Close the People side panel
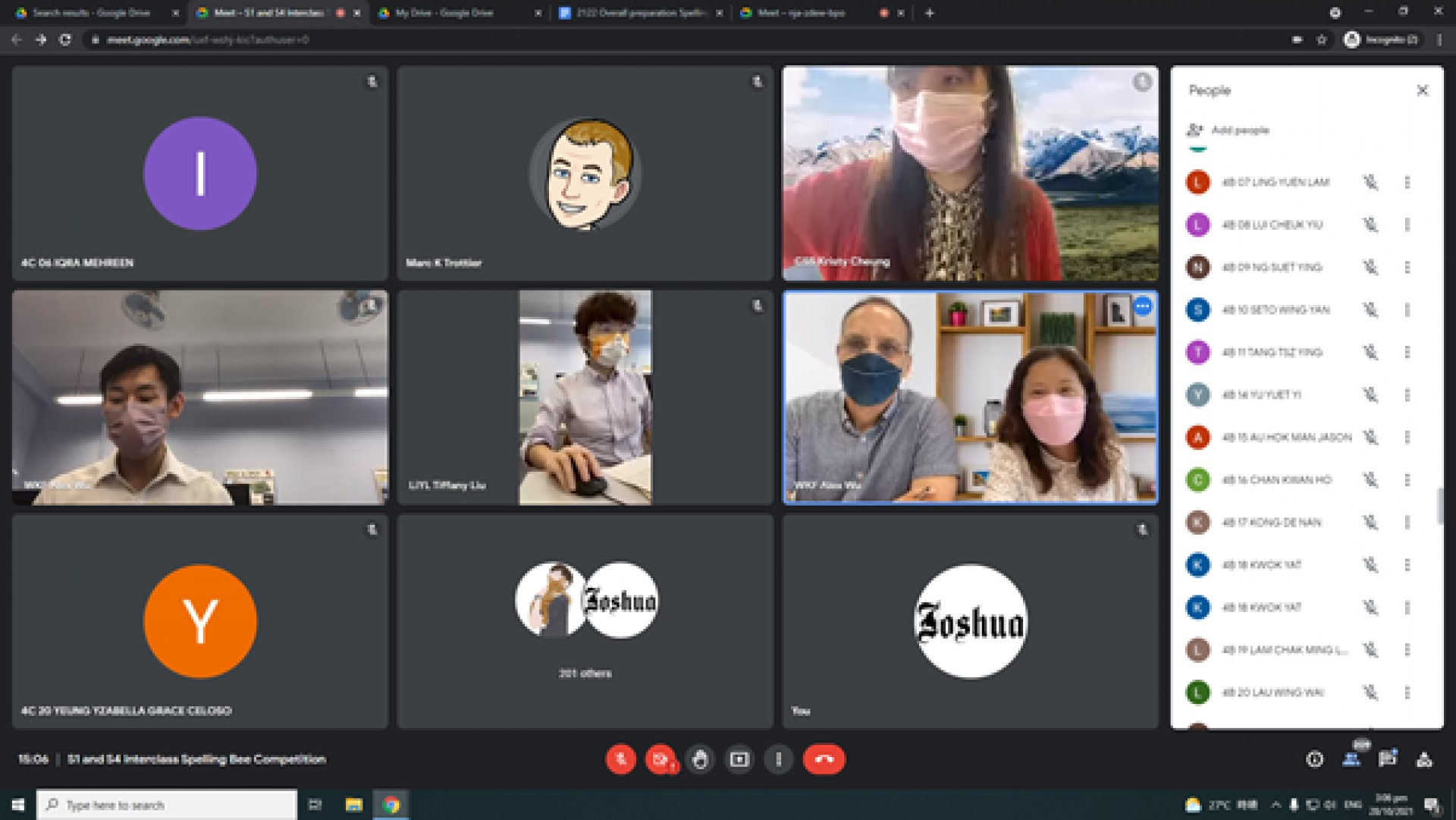 pyautogui.click(x=1422, y=90)
